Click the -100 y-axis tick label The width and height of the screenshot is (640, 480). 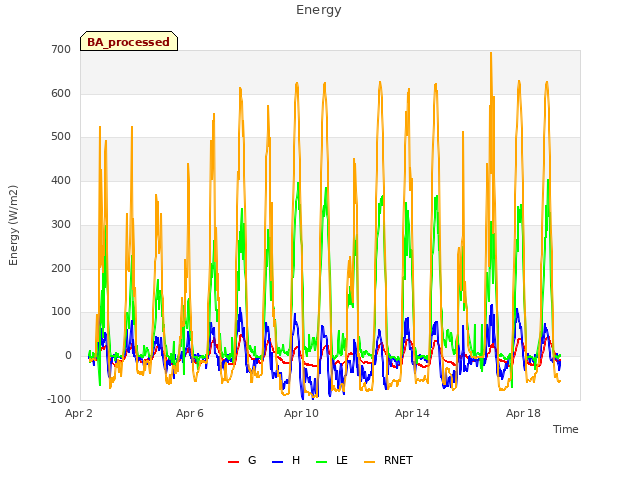click(59, 399)
